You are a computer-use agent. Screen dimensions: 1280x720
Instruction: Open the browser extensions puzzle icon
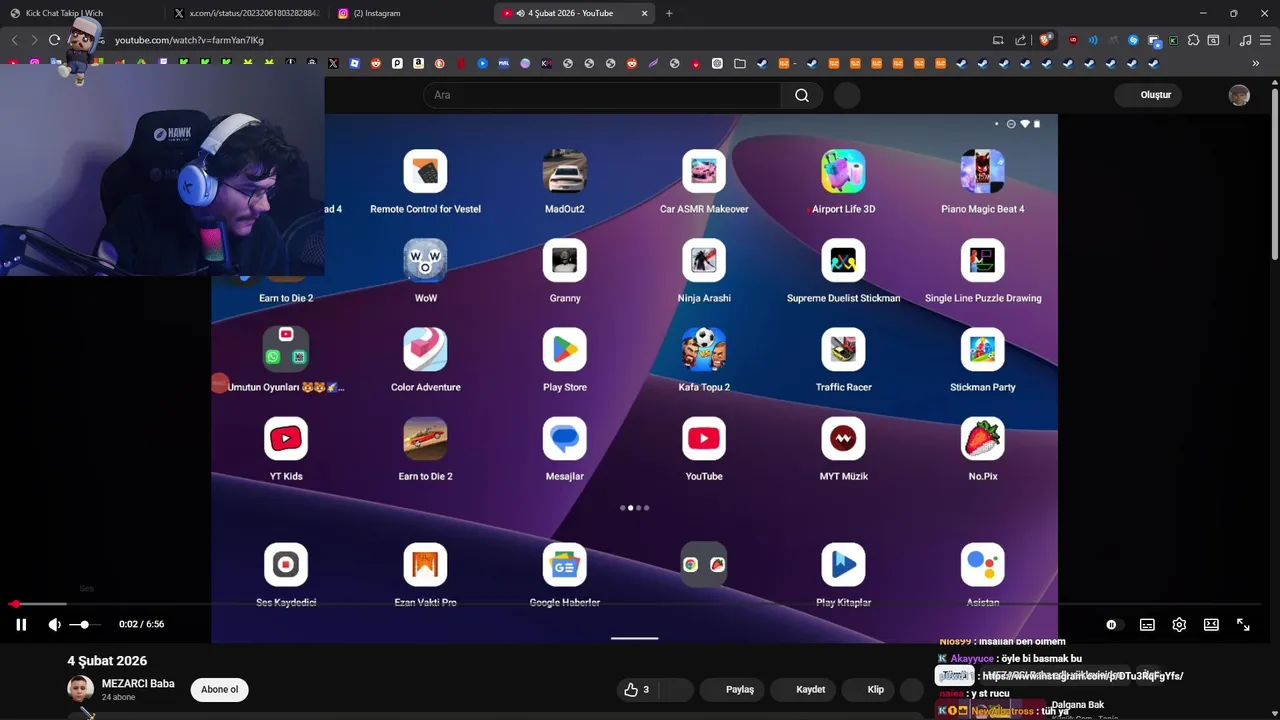(x=1193, y=40)
